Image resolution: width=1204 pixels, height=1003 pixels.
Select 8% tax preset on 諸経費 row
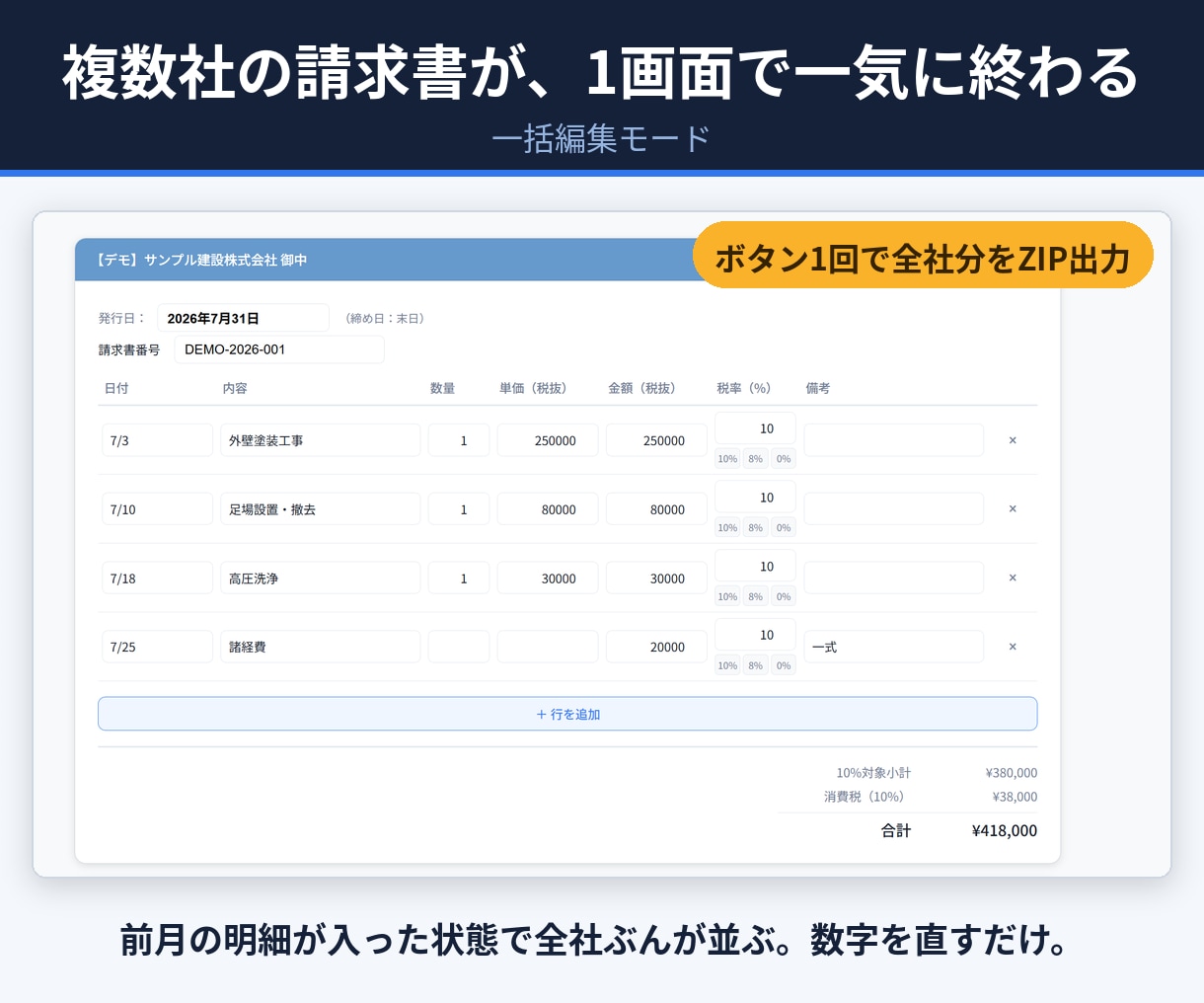[x=755, y=666]
